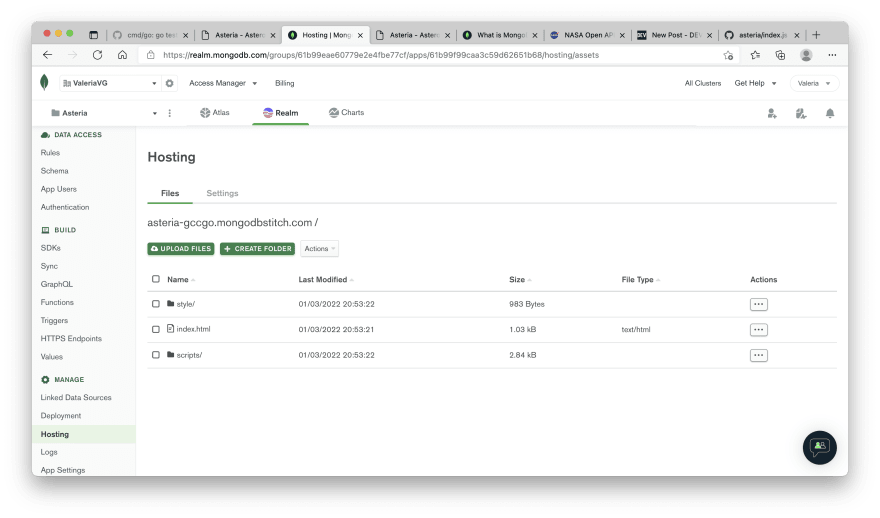Click the browser address bar URL
880x518 pixels.
coord(381,55)
